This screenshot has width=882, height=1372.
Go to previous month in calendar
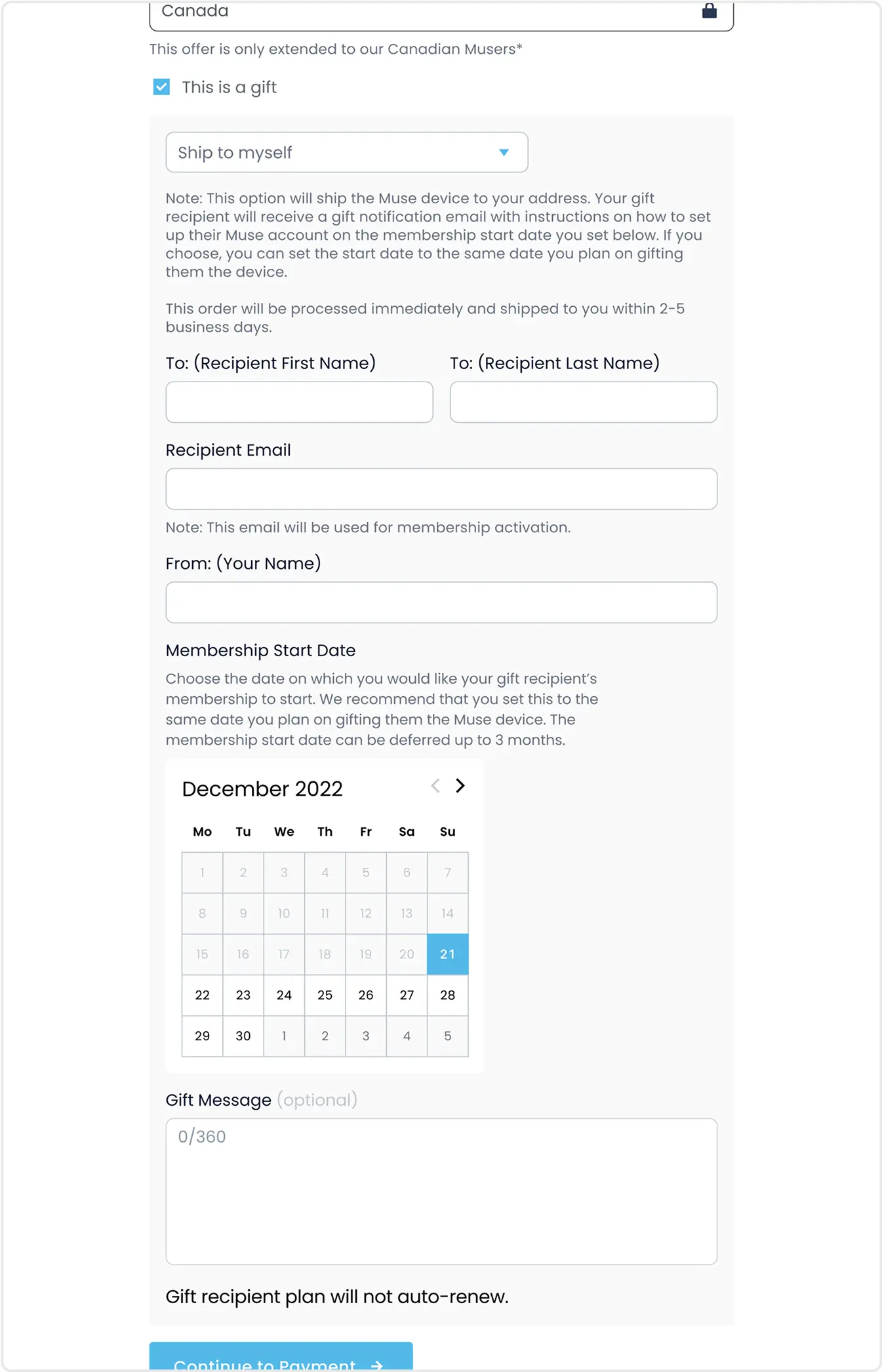pyautogui.click(x=435, y=785)
